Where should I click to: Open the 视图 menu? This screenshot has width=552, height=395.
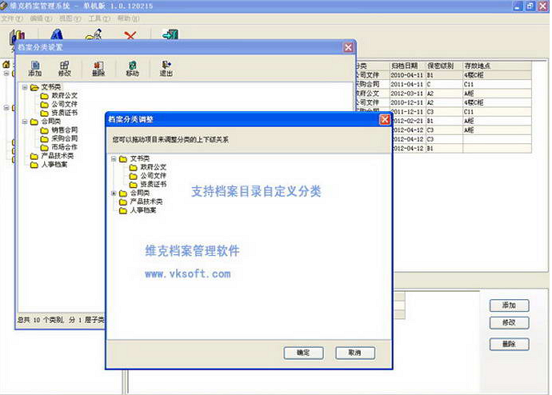70,18
